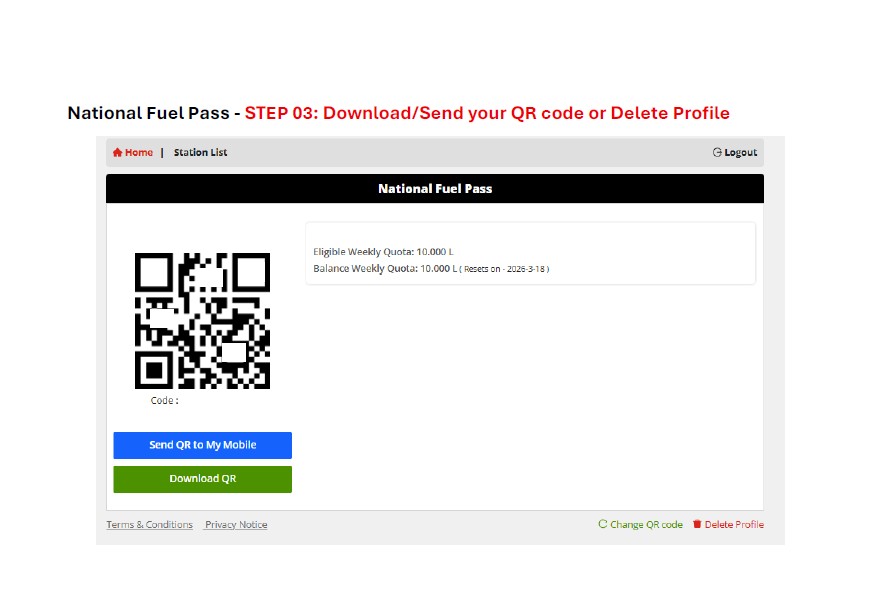Image resolution: width=883 pixels, height=614 pixels.
Task: Select the Logout text link
Action: 741,153
